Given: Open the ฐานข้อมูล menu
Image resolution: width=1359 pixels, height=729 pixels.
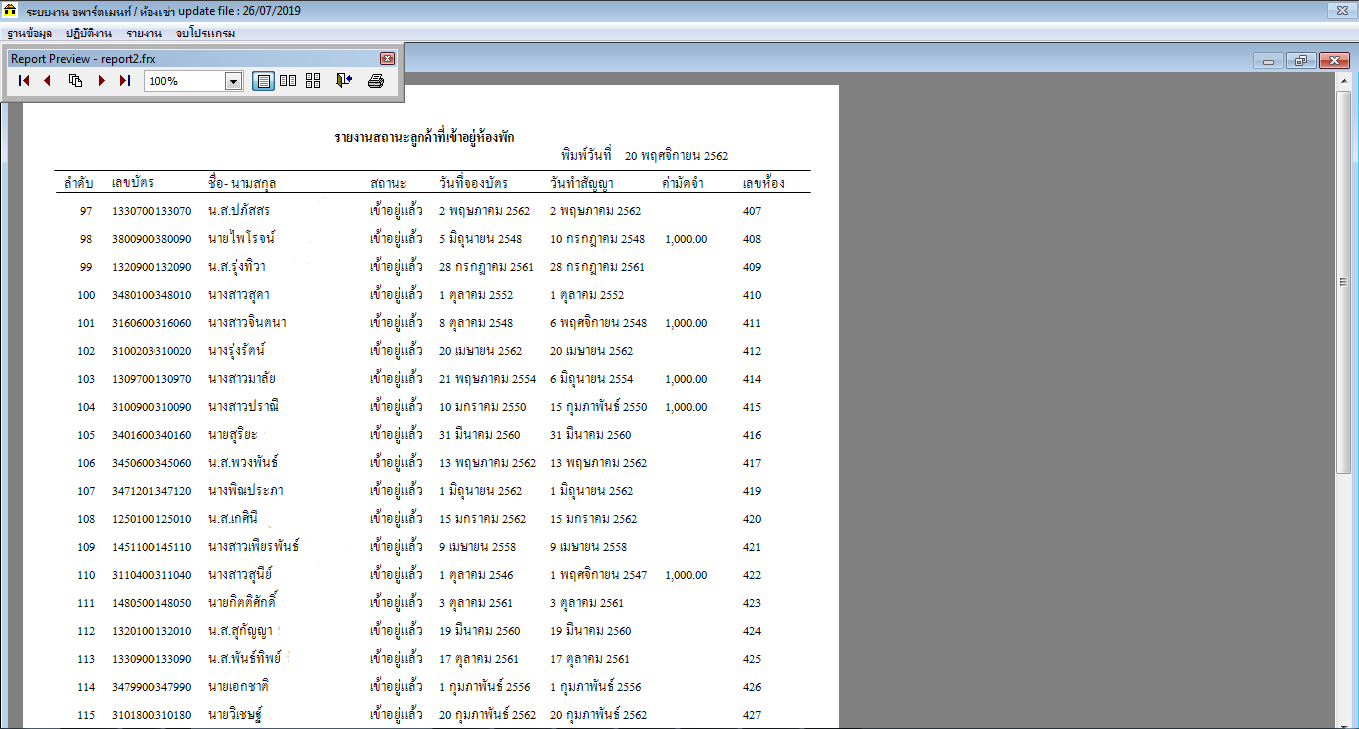Looking at the screenshot, I should point(29,33).
